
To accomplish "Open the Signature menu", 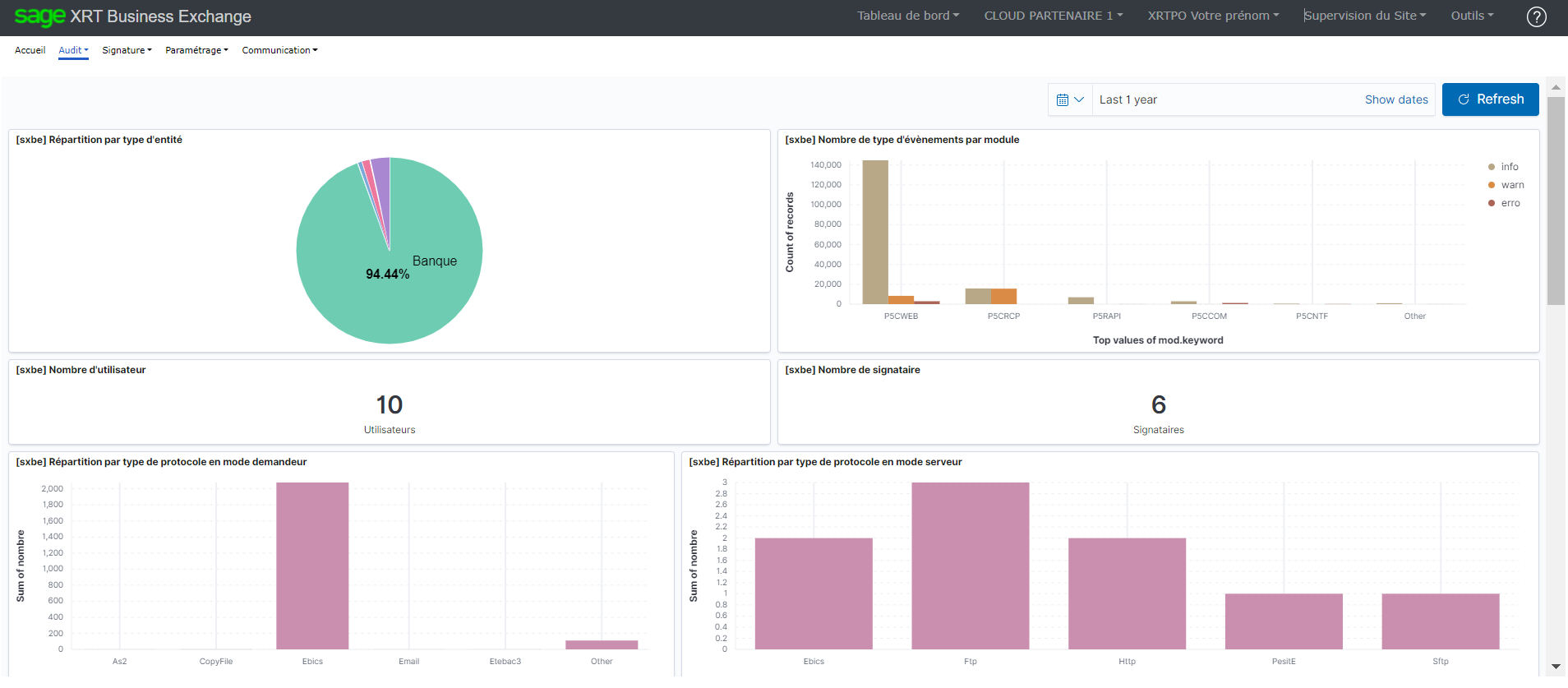I will click(127, 50).
